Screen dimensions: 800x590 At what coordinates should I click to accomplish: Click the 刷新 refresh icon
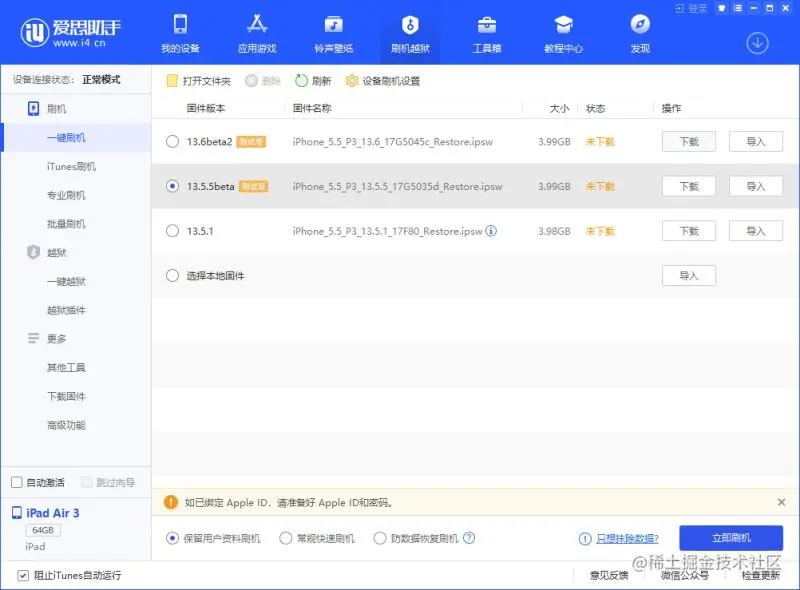[x=301, y=81]
